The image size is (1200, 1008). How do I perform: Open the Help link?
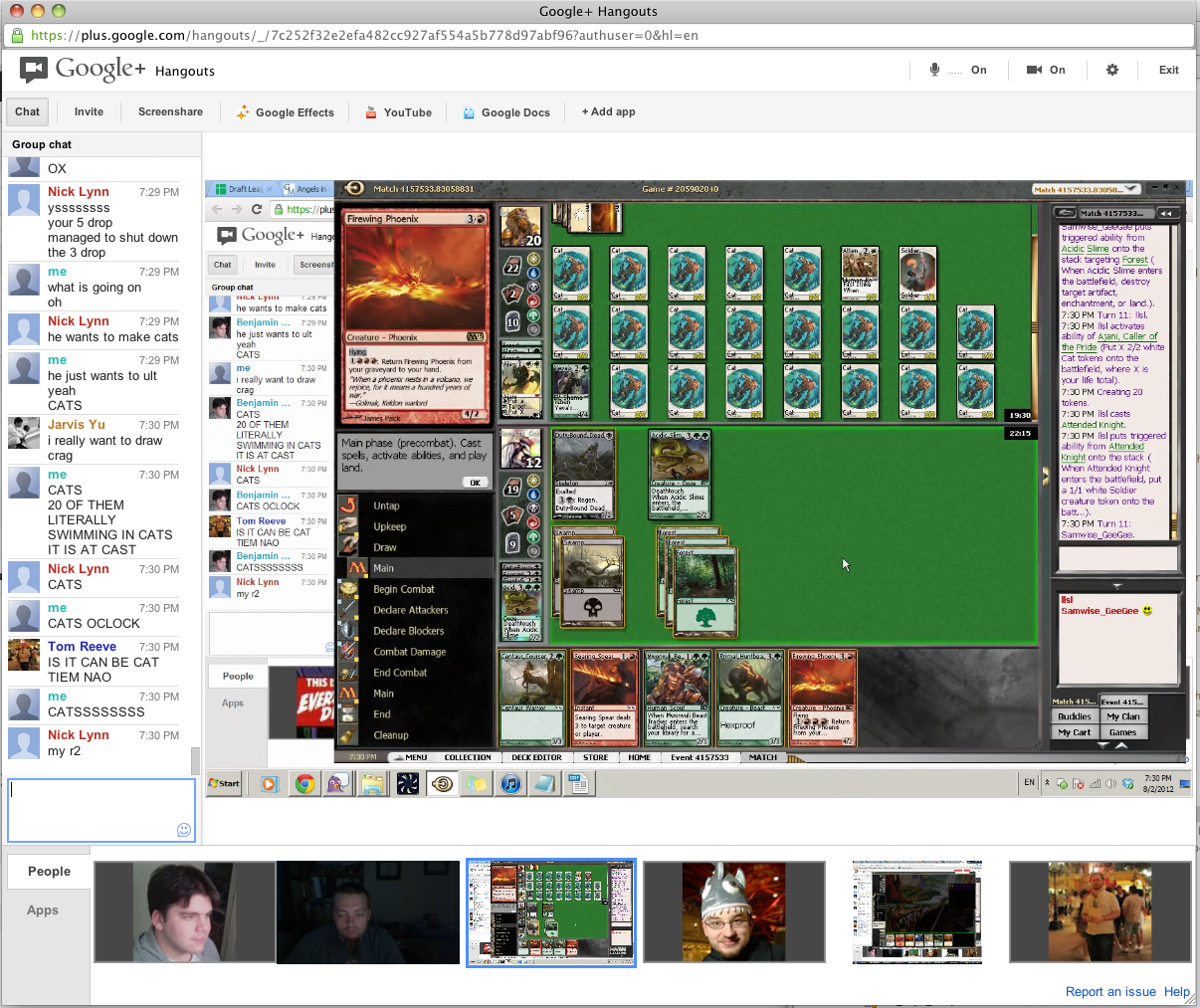(x=1177, y=991)
